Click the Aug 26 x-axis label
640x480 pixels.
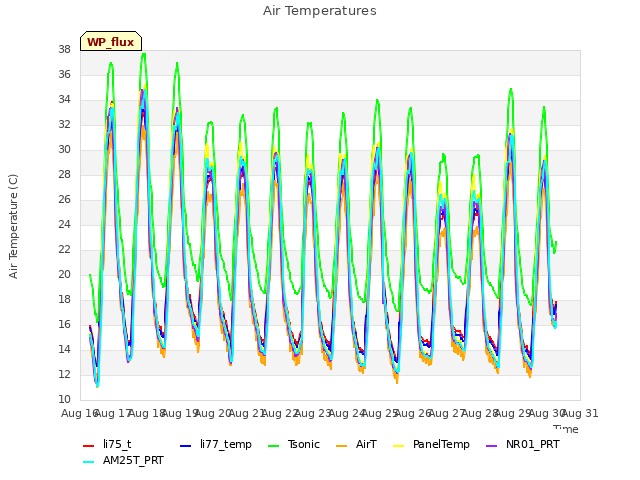(x=413, y=413)
